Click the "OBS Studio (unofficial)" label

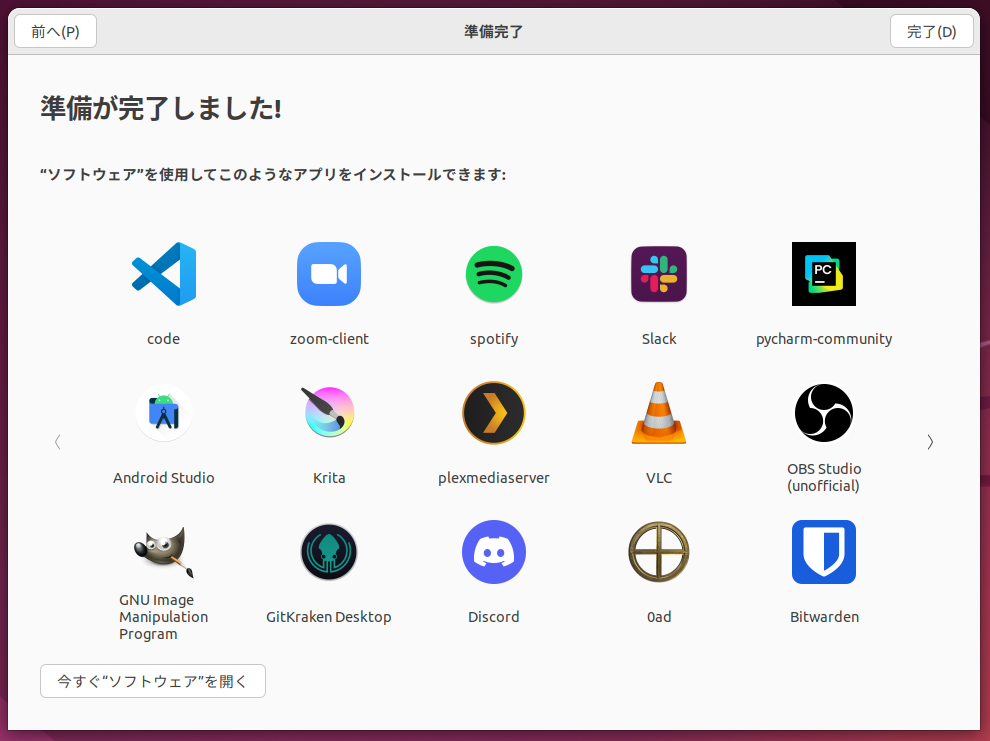click(824, 477)
